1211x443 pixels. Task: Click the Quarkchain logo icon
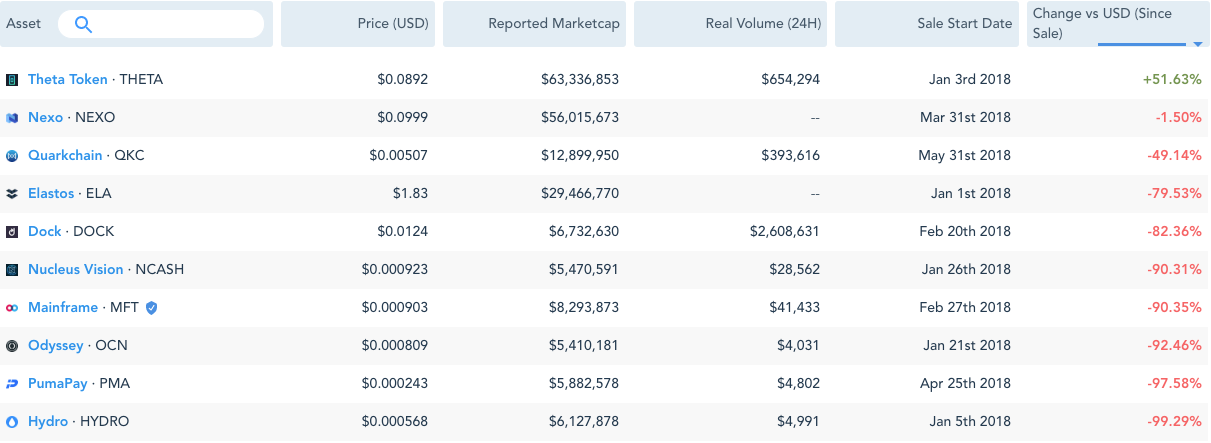click(12, 156)
